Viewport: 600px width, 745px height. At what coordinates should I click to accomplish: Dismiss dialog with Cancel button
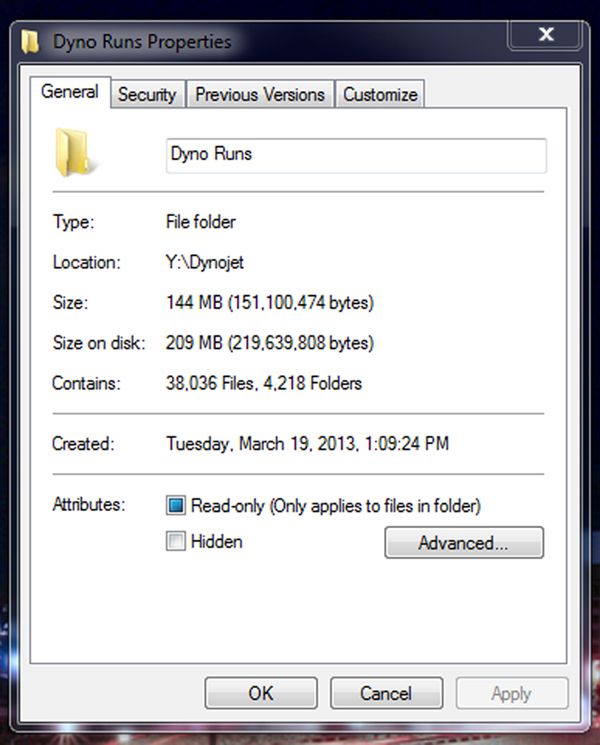pyautogui.click(x=386, y=693)
